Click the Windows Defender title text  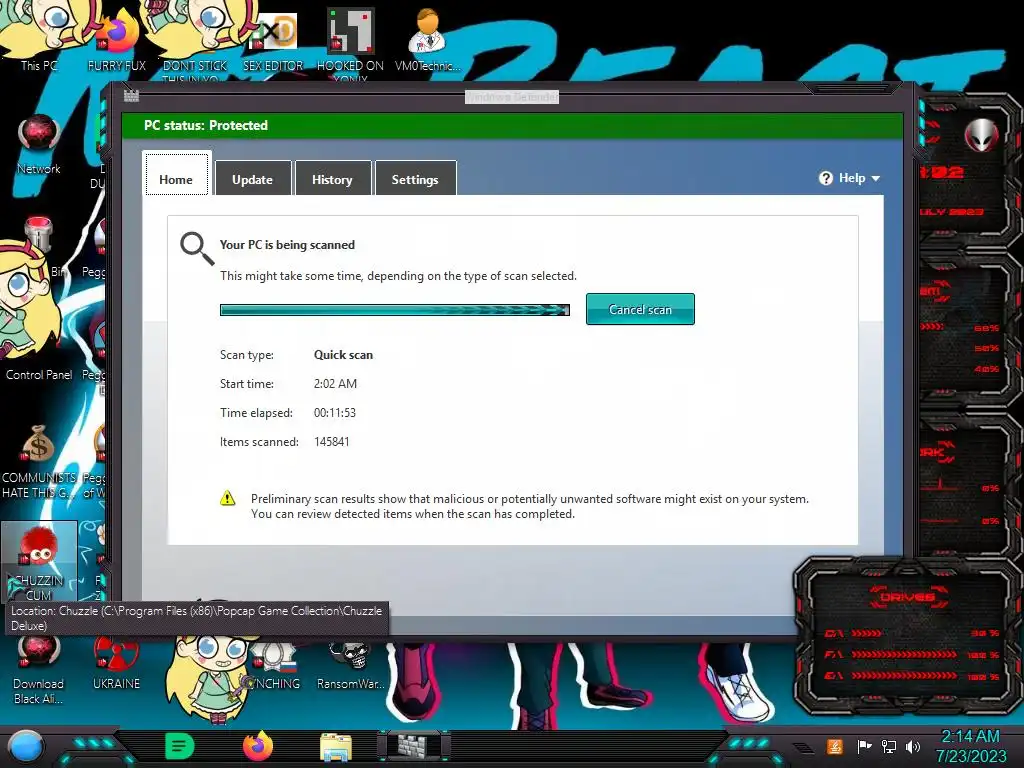pos(512,97)
